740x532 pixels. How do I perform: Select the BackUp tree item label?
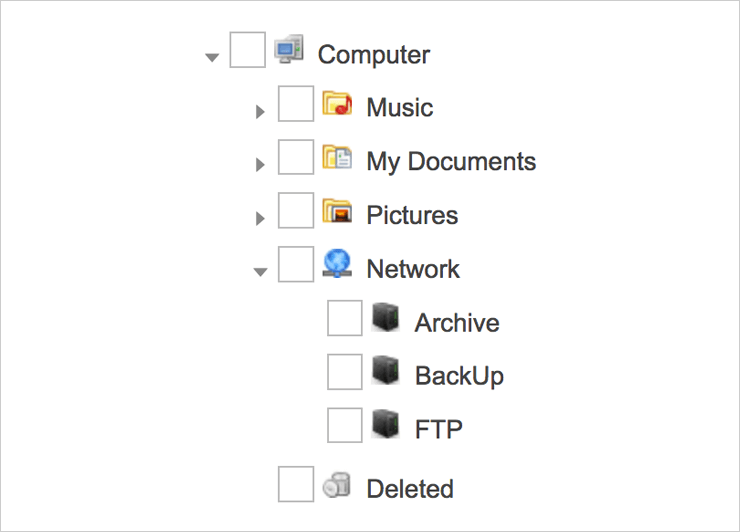tap(459, 376)
